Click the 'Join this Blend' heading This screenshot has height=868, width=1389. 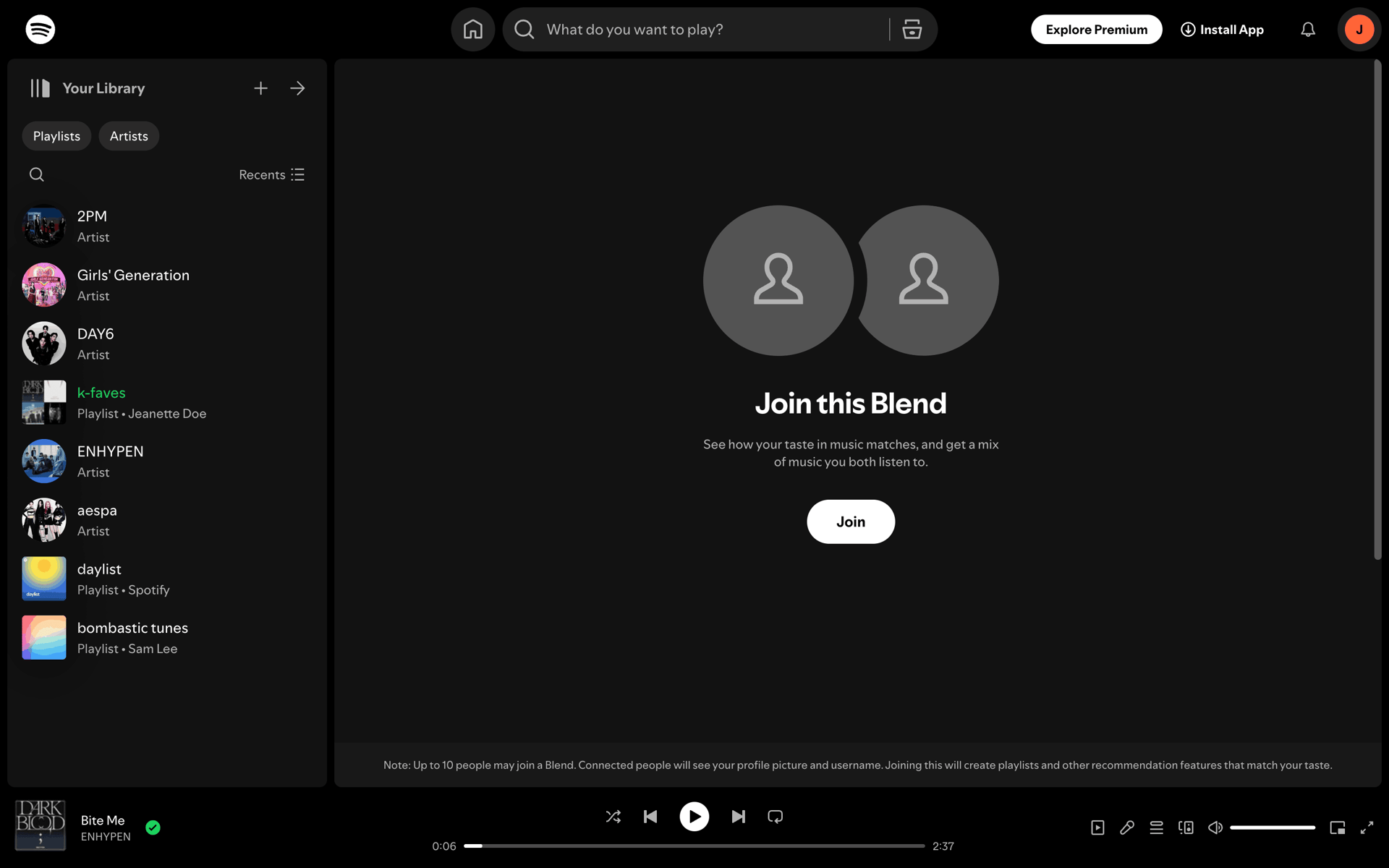(x=851, y=404)
